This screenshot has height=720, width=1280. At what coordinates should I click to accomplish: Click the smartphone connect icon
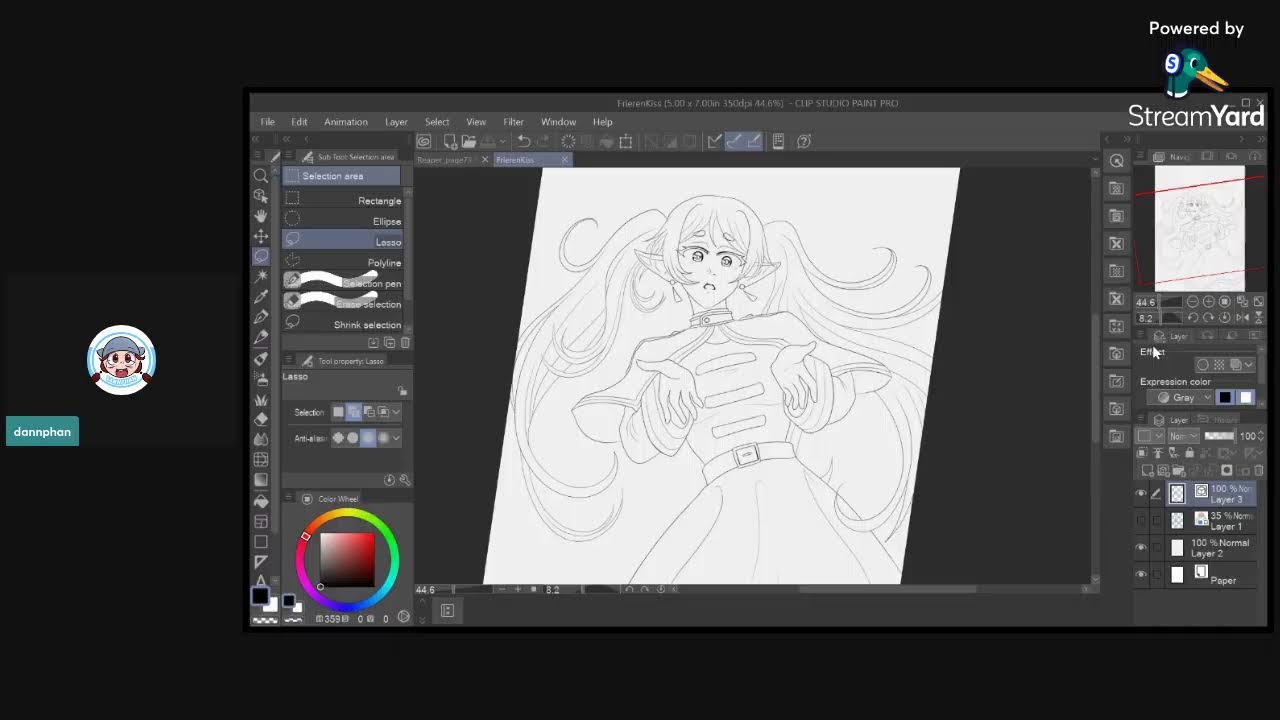tap(778, 141)
